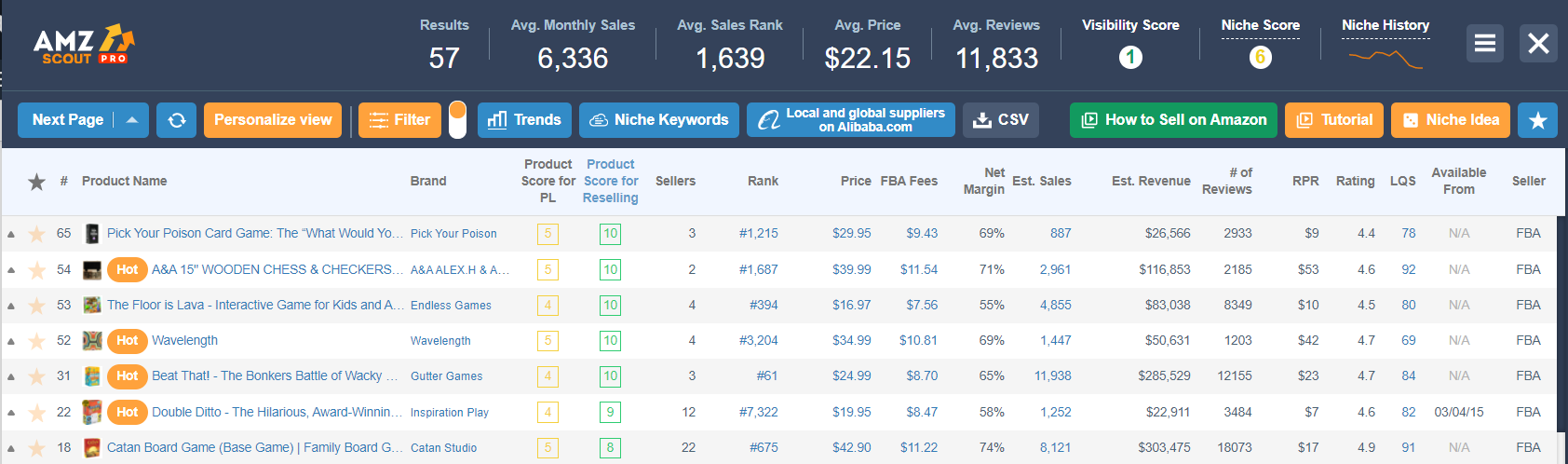Expand the Next Page dropdown arrow
Screen dimensions: 1568x464
[x=132, y=120]
